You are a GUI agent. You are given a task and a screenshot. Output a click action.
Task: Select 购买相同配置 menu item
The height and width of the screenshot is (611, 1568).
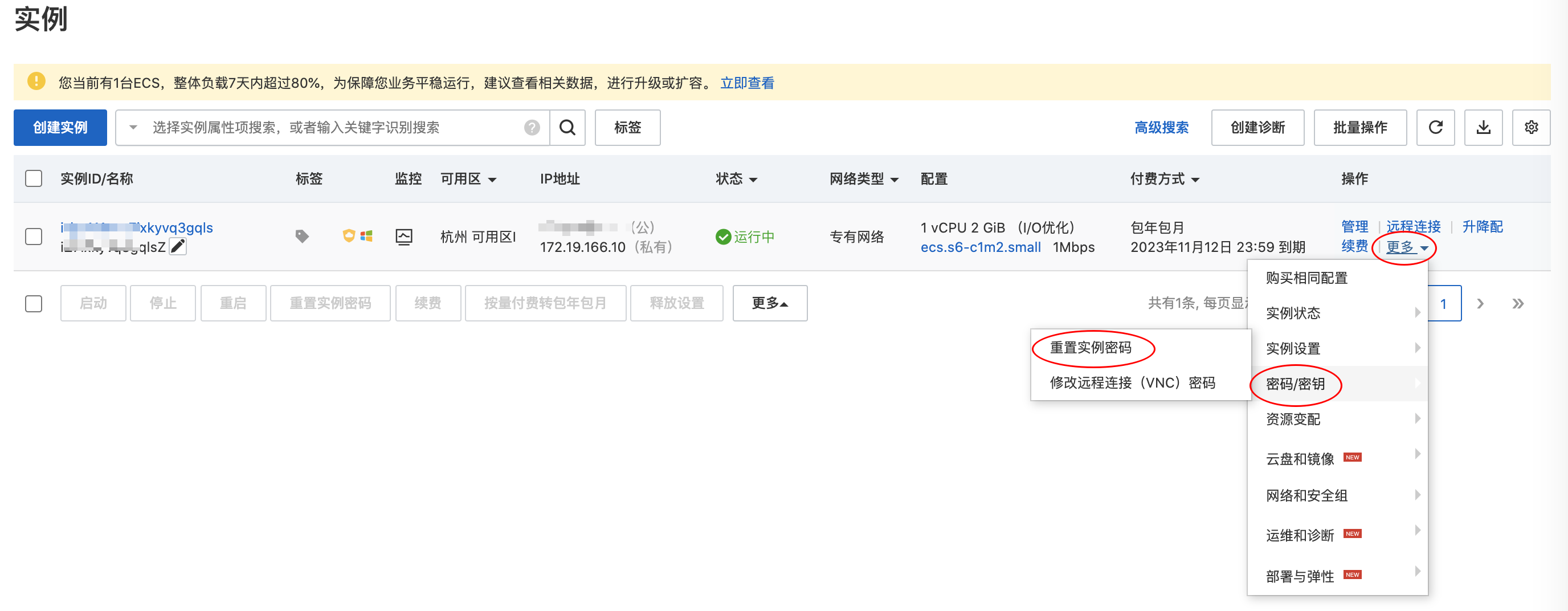(1337, 278)
